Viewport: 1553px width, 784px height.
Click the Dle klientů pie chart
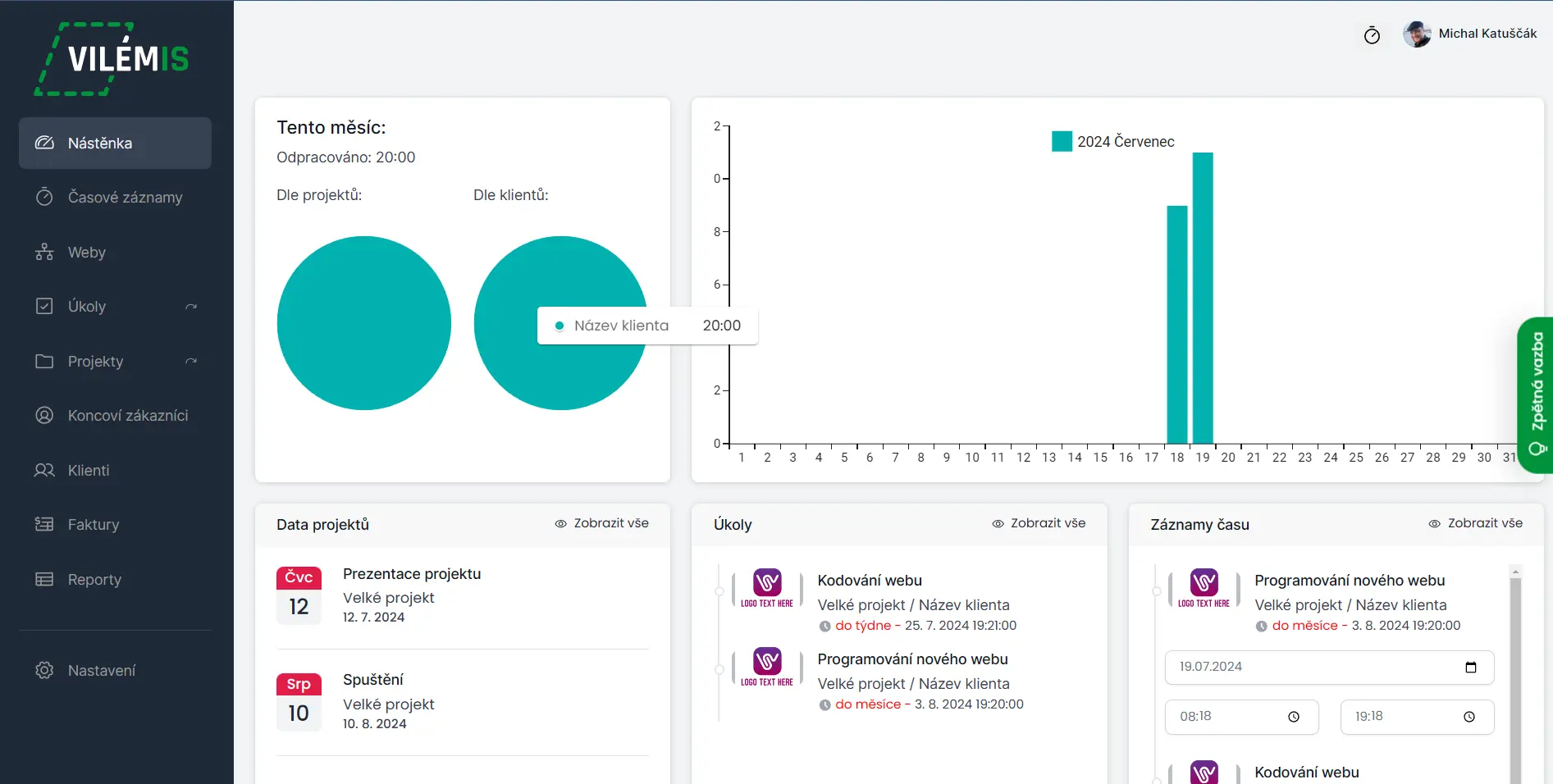click(x=560, y=323)
